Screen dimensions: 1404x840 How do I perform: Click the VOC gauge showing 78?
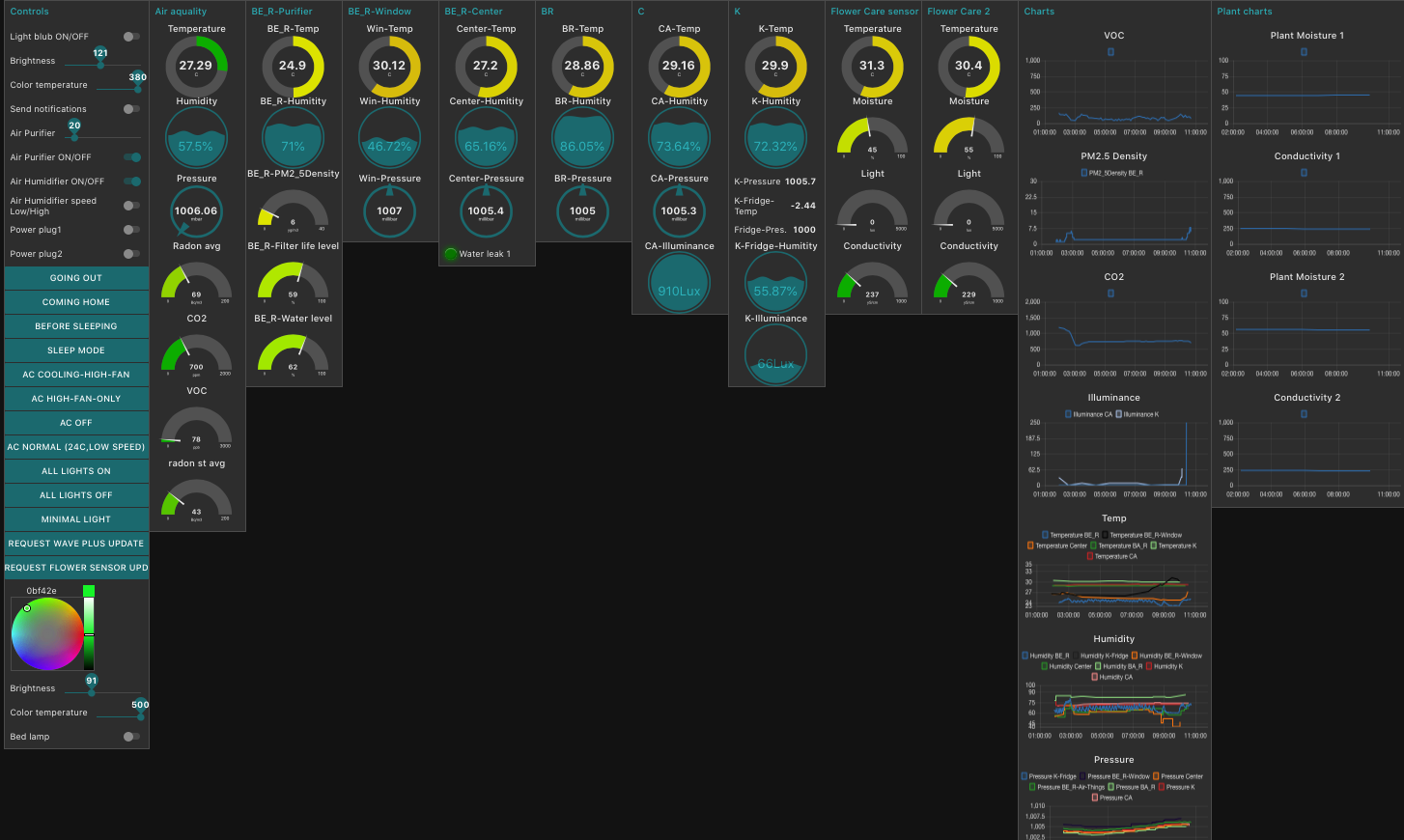click(196, 427)
